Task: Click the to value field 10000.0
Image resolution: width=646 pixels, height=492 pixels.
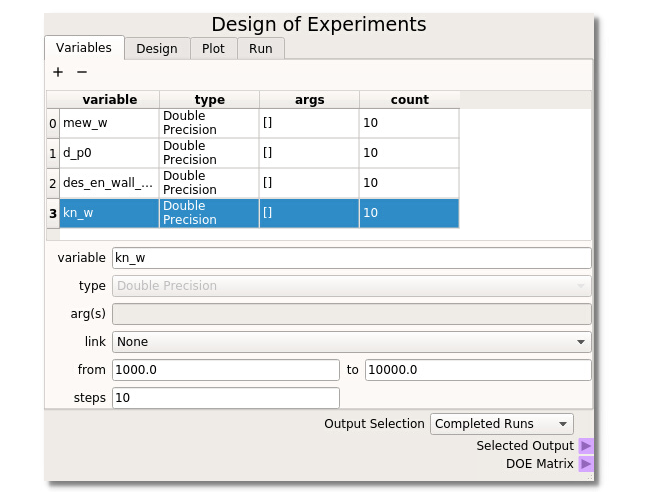Action: tap(477, 370)
